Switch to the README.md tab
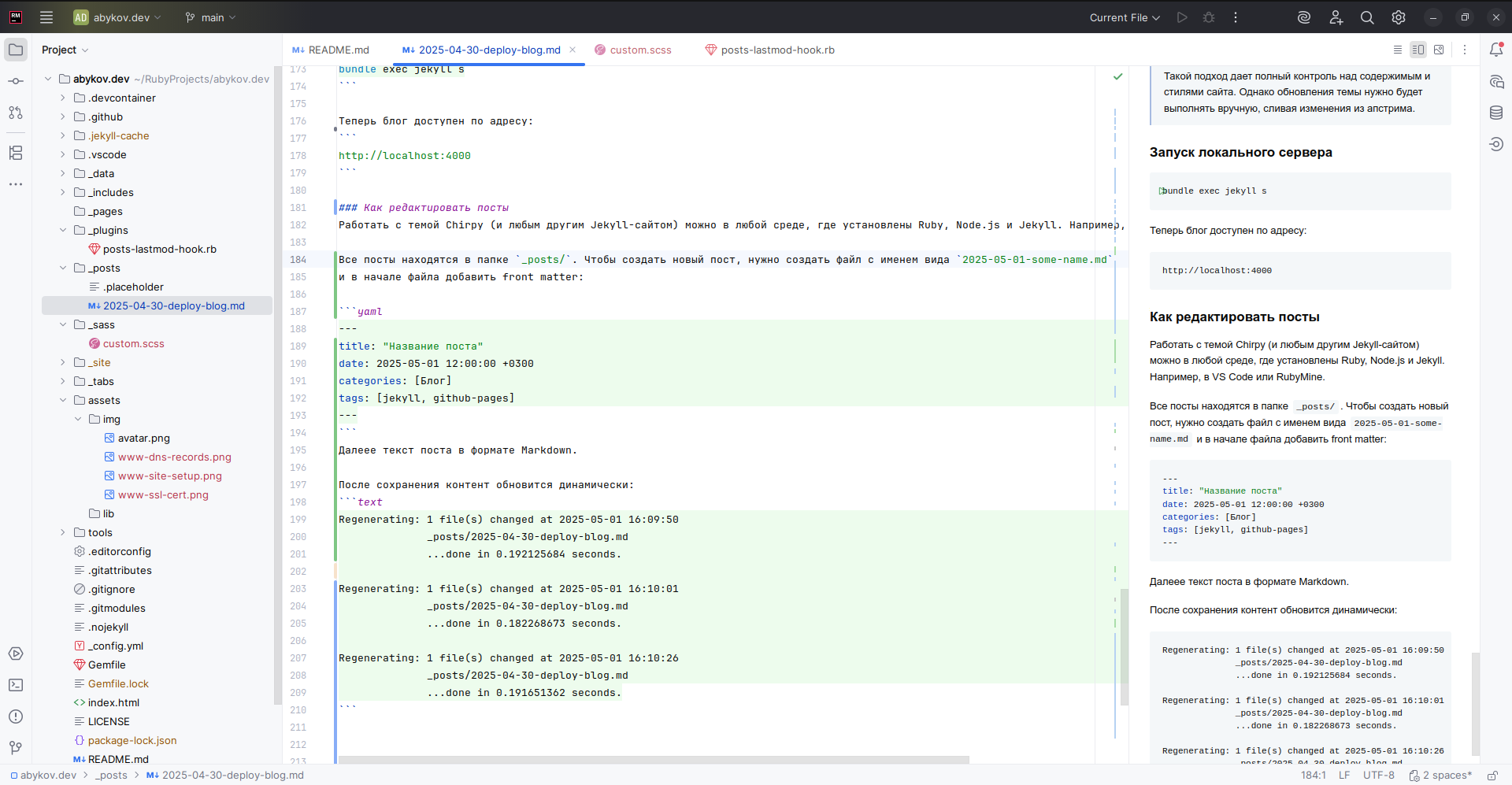Viewport: 1512px width, 785px height. [331, 50]
